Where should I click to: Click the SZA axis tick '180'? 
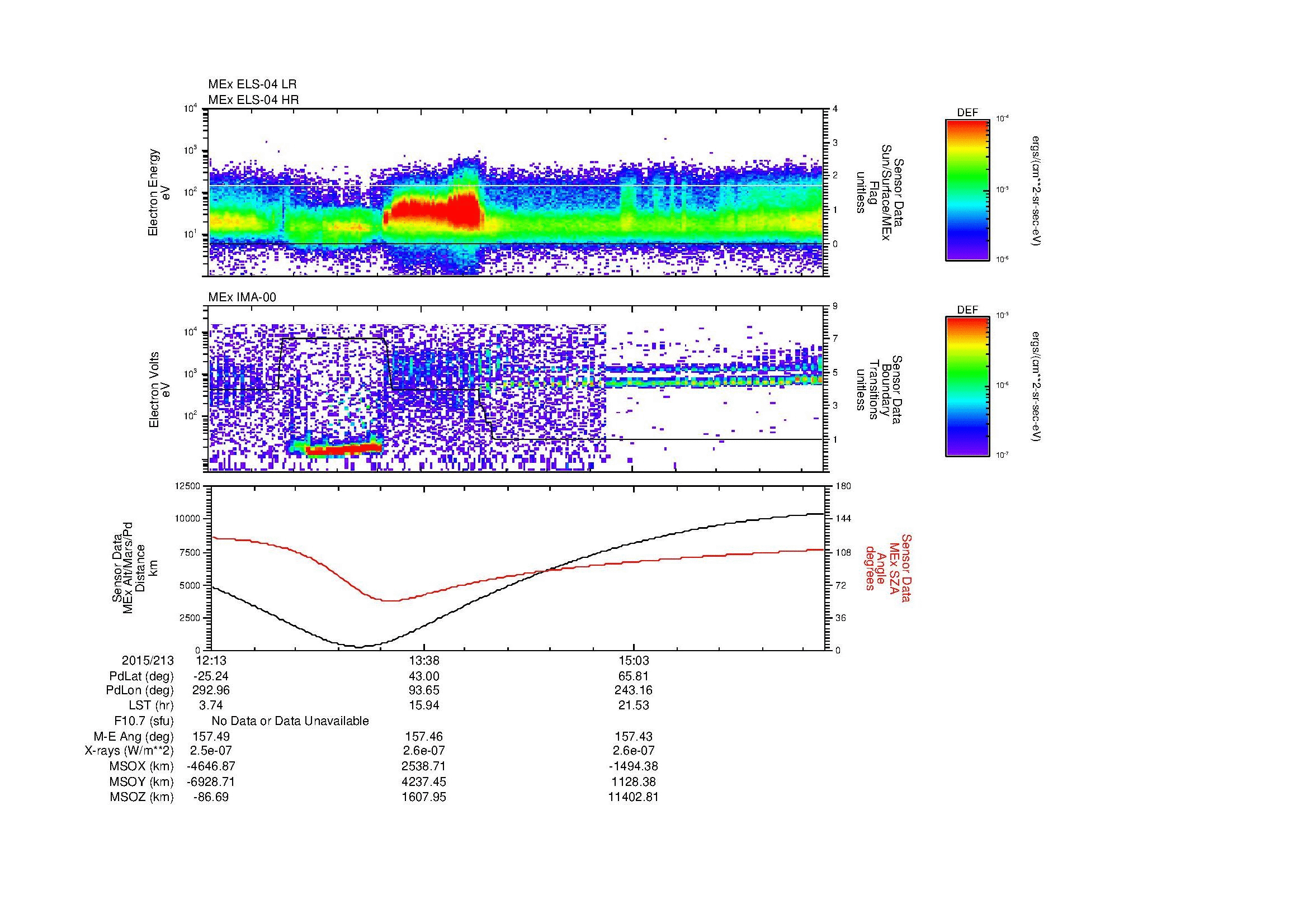844,486
